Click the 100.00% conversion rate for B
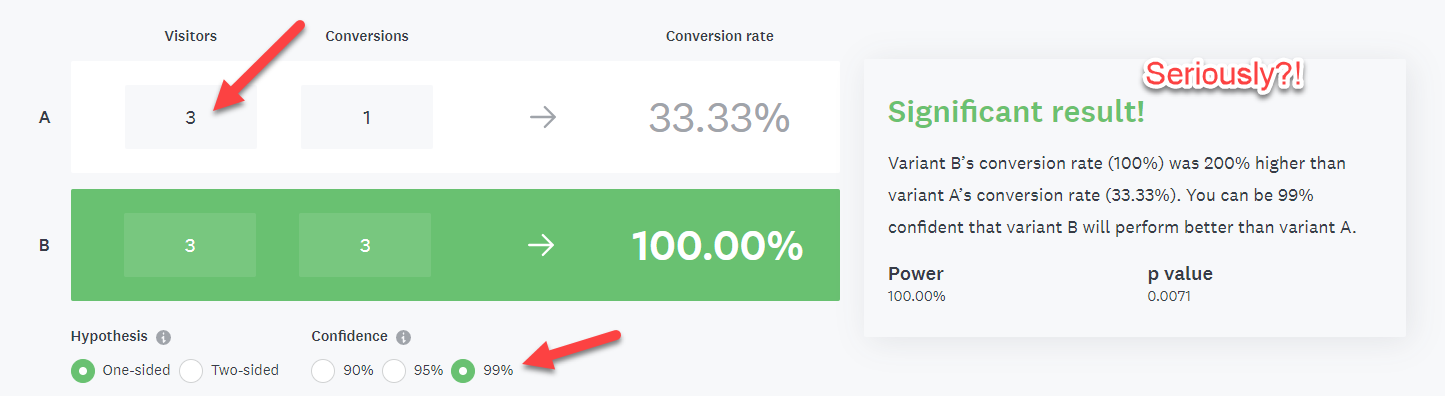Image resolution: width=1445 pixels, height=396 pixels. pos(717,246)
